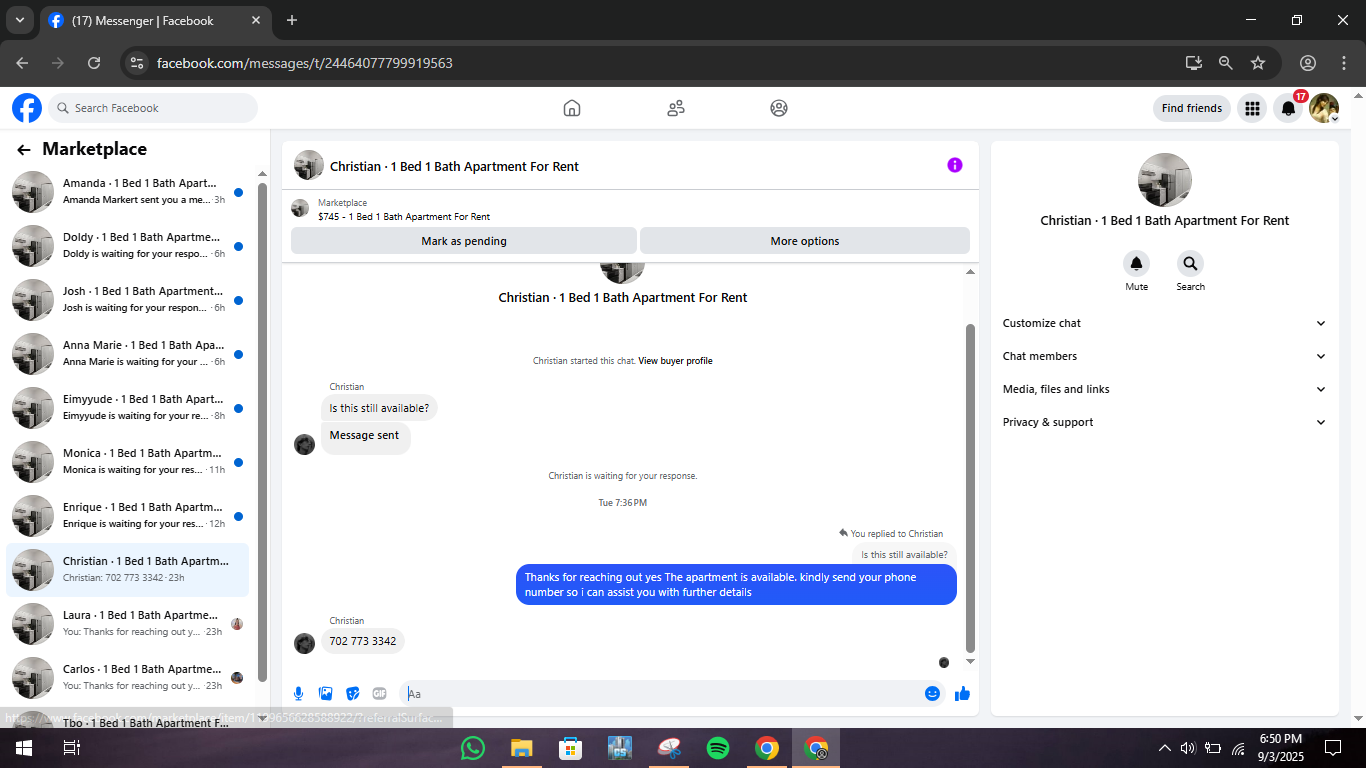The height and width of the screenshot is (768, 1366).
Task: Open Enrique's apartment conversation
Action: point(128,516)
